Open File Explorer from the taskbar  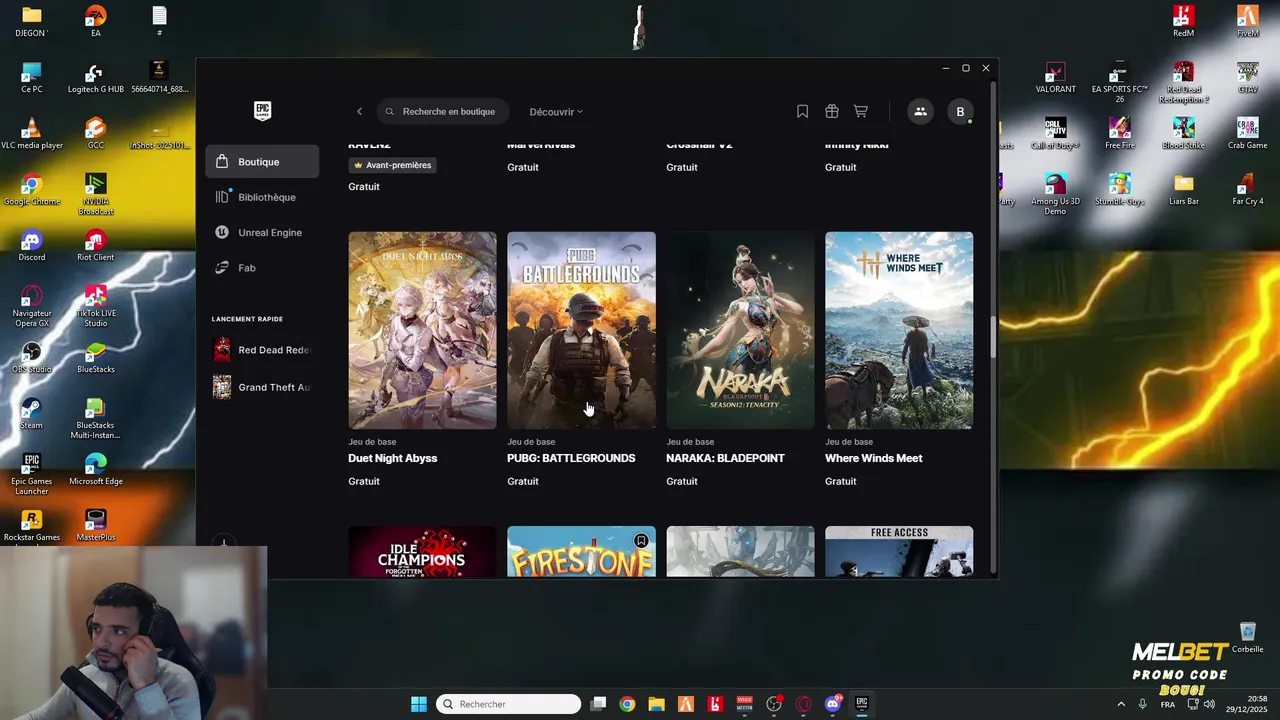[x=656, y=704]
